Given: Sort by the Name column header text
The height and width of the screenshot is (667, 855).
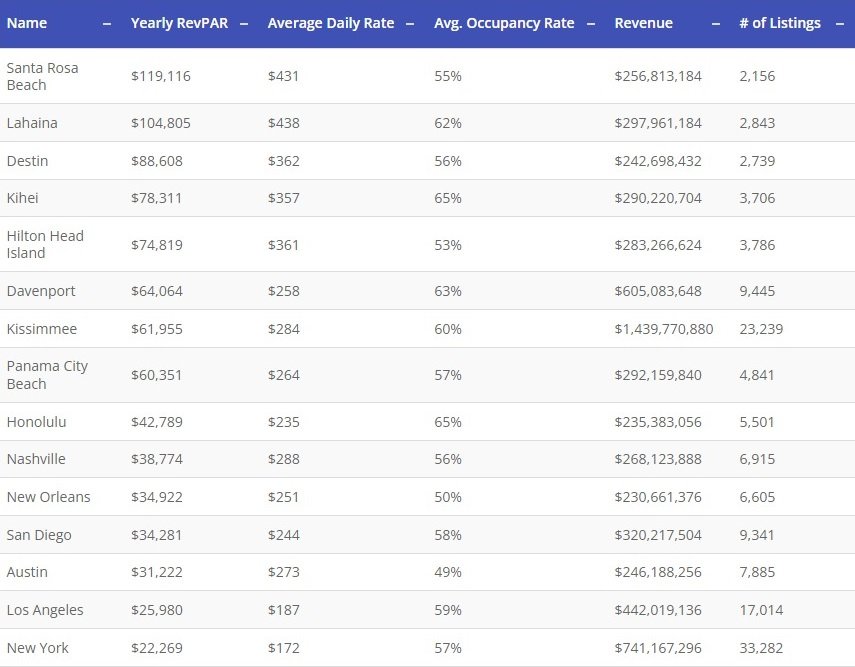Looking at the screenshot, I should pos(26,23).
